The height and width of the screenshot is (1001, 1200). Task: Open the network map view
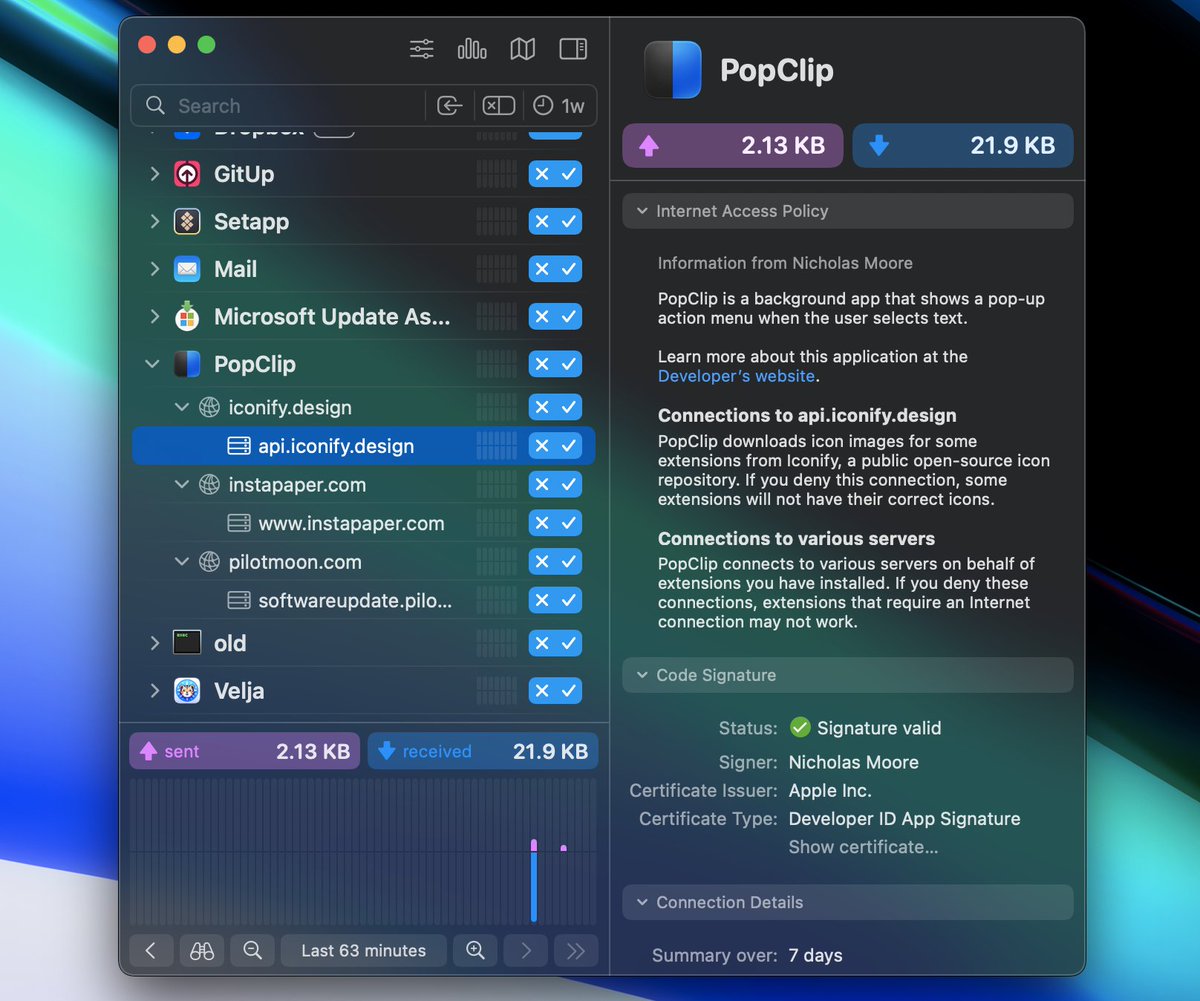click(522, 48)
